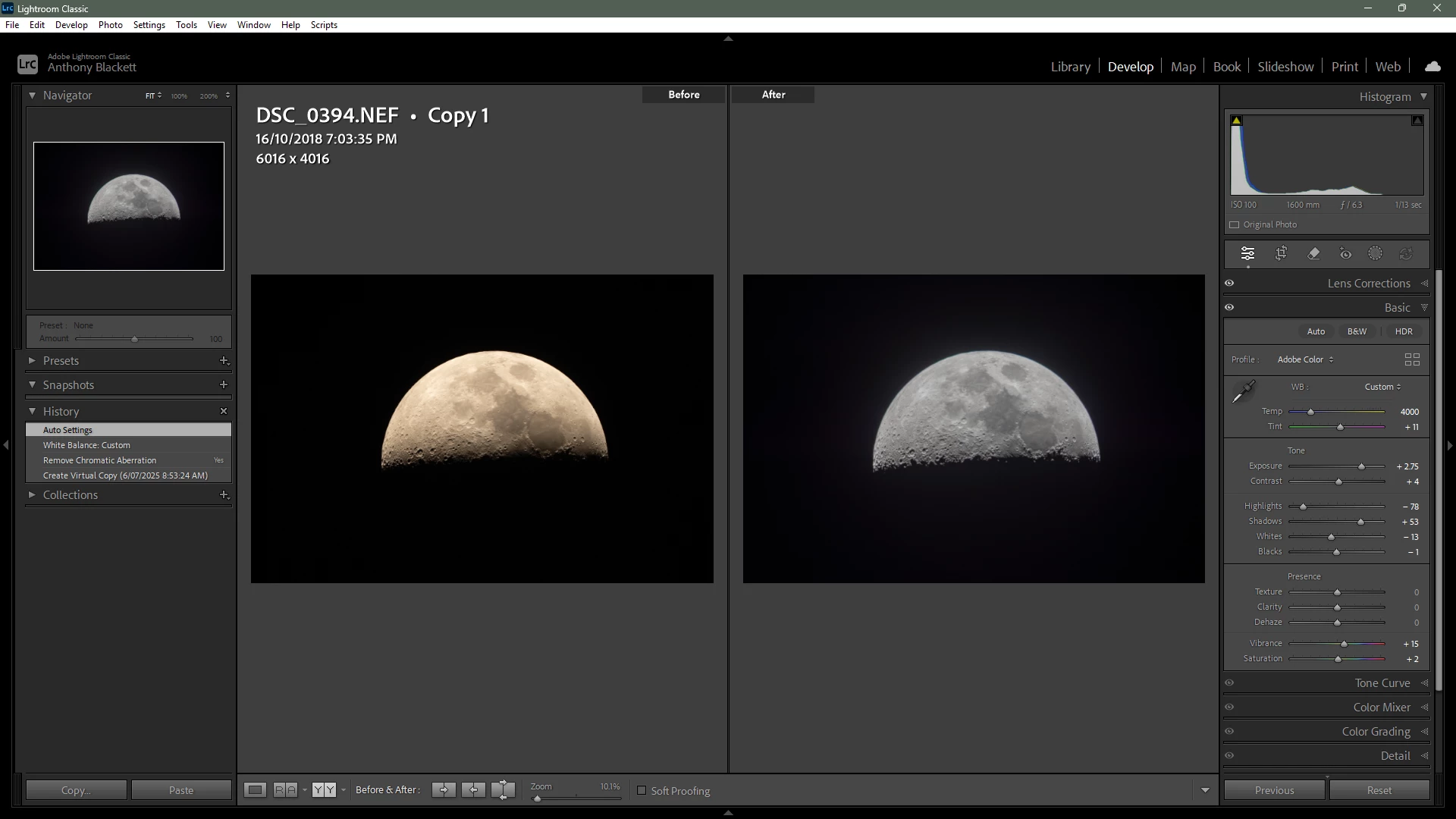1456x819 pixels.
Task: Switch to Loupe view
Action: 256,790
